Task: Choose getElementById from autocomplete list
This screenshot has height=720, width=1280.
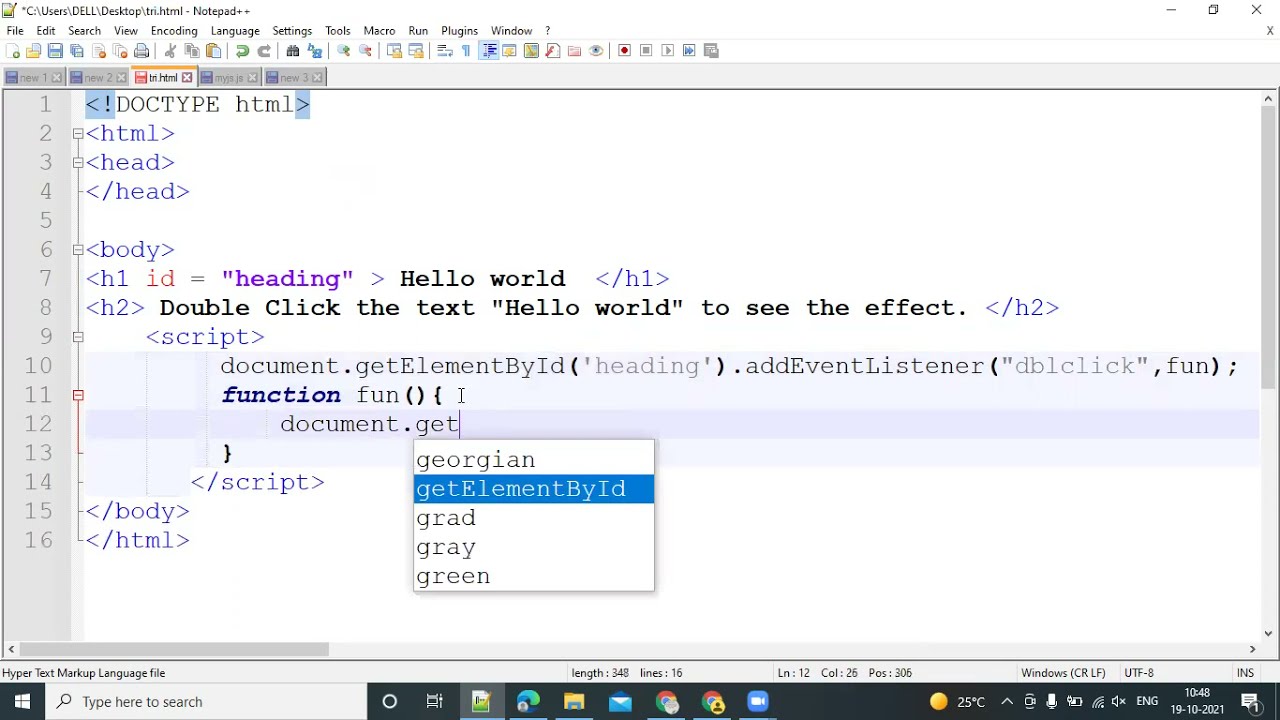Action: 534,489
